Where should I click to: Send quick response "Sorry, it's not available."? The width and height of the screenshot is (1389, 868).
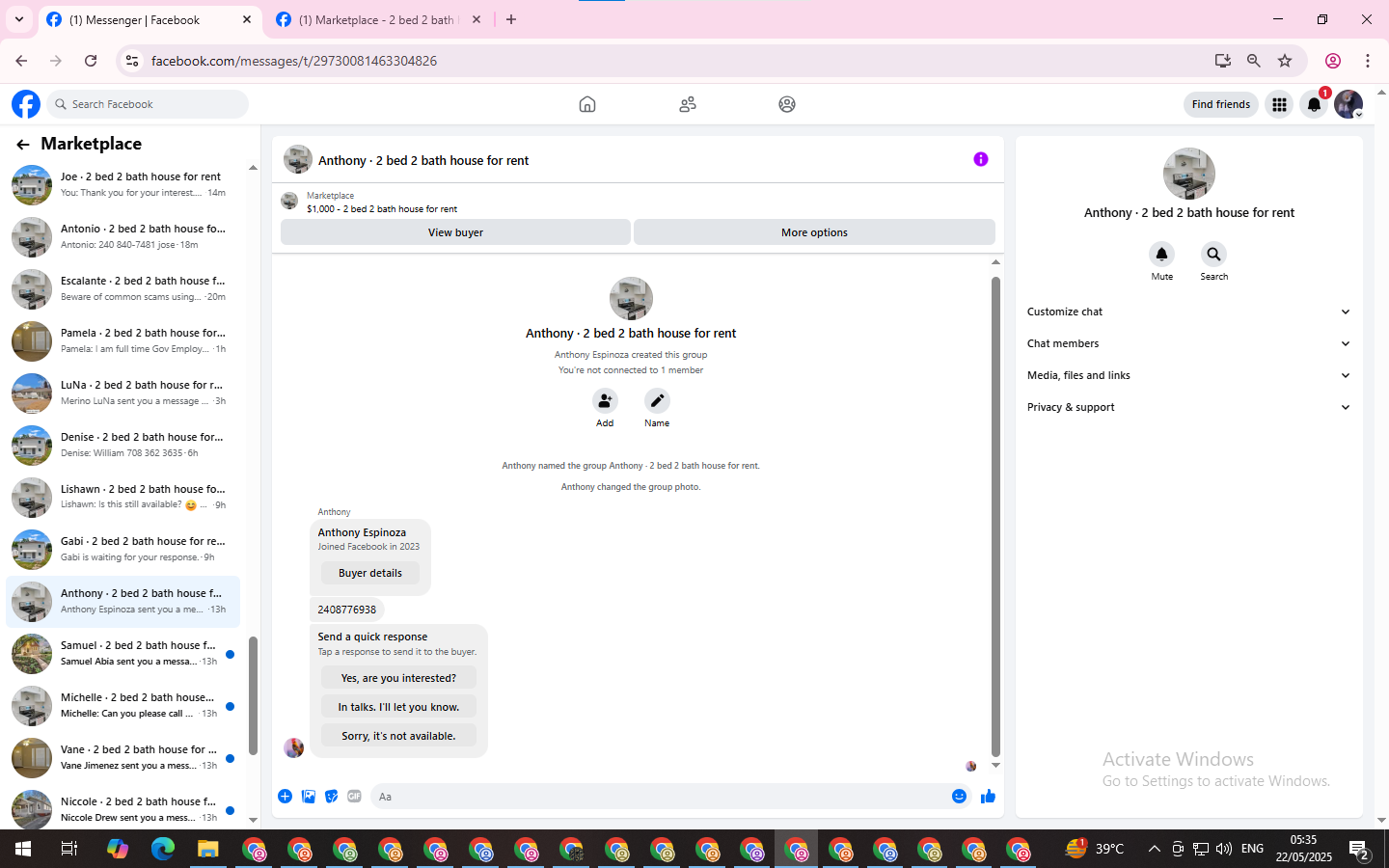pos(398,736)
